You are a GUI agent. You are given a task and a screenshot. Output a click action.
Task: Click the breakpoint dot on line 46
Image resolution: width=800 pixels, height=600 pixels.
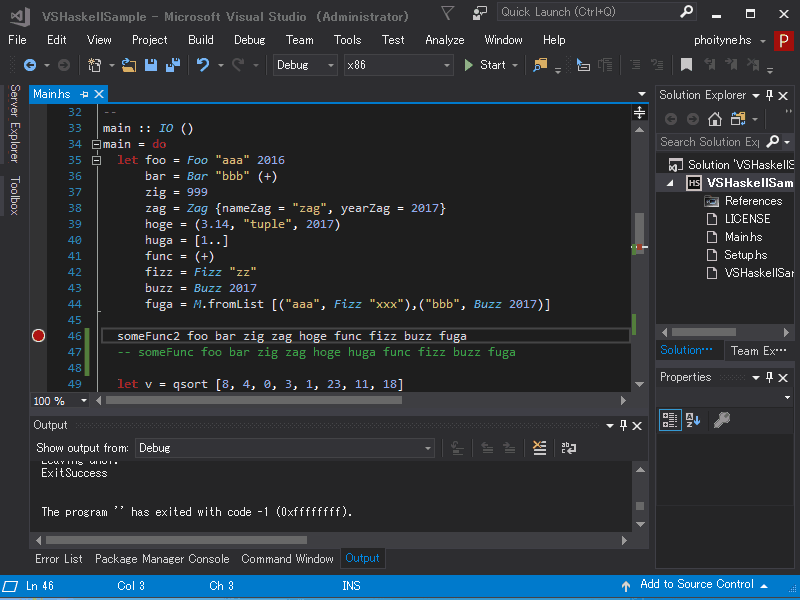tap(38, 336)
